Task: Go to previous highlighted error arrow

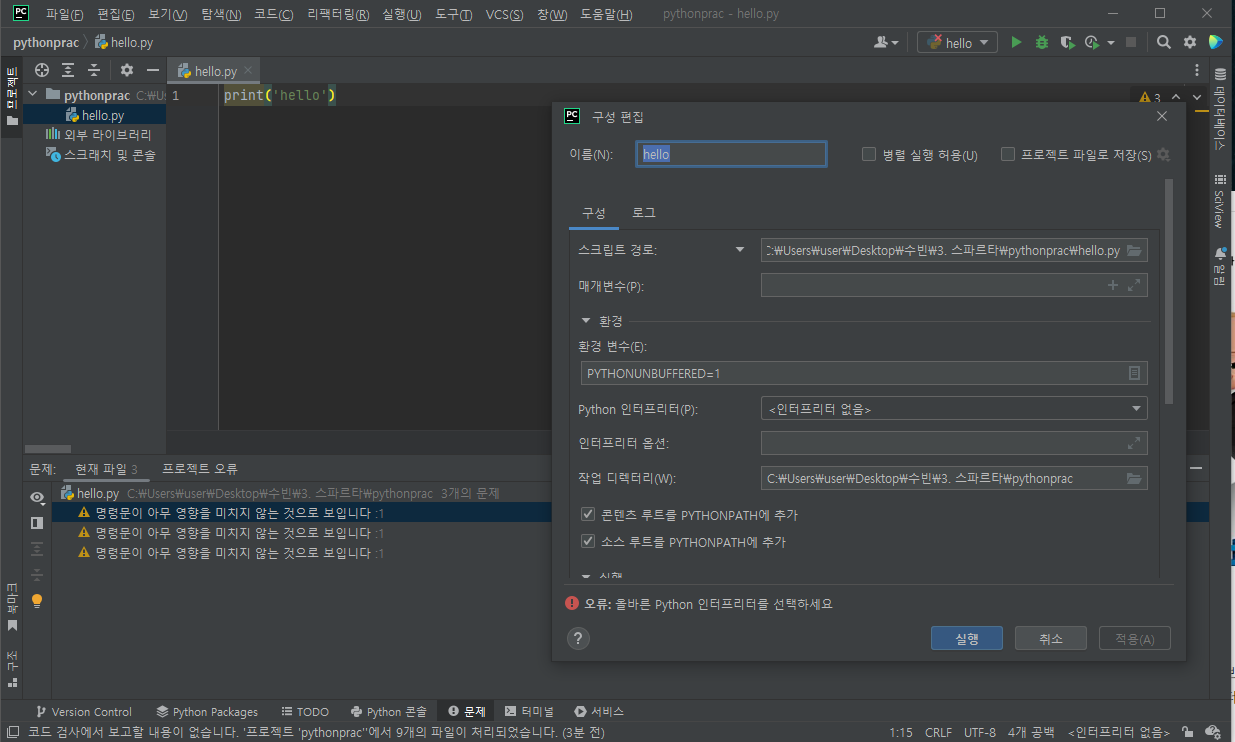Action: coord(1174,97)
